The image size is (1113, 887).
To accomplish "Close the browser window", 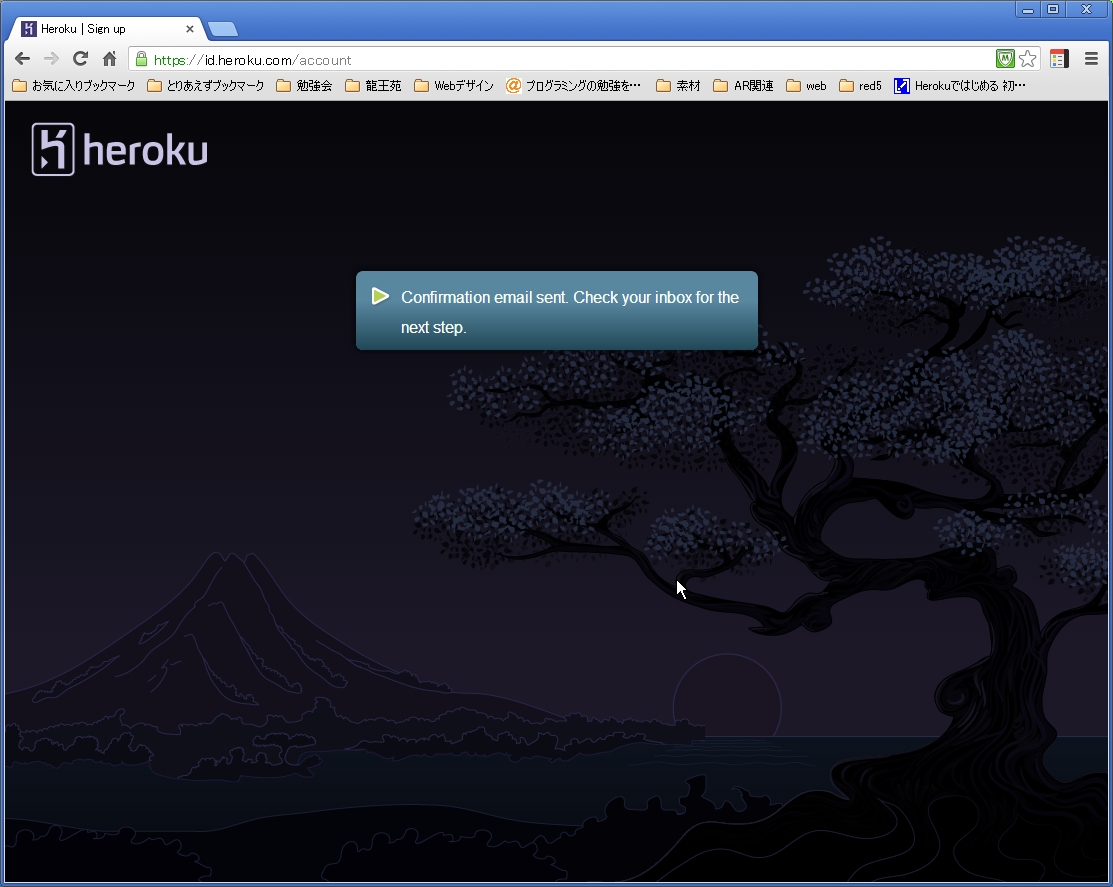I will (1087, 9).
